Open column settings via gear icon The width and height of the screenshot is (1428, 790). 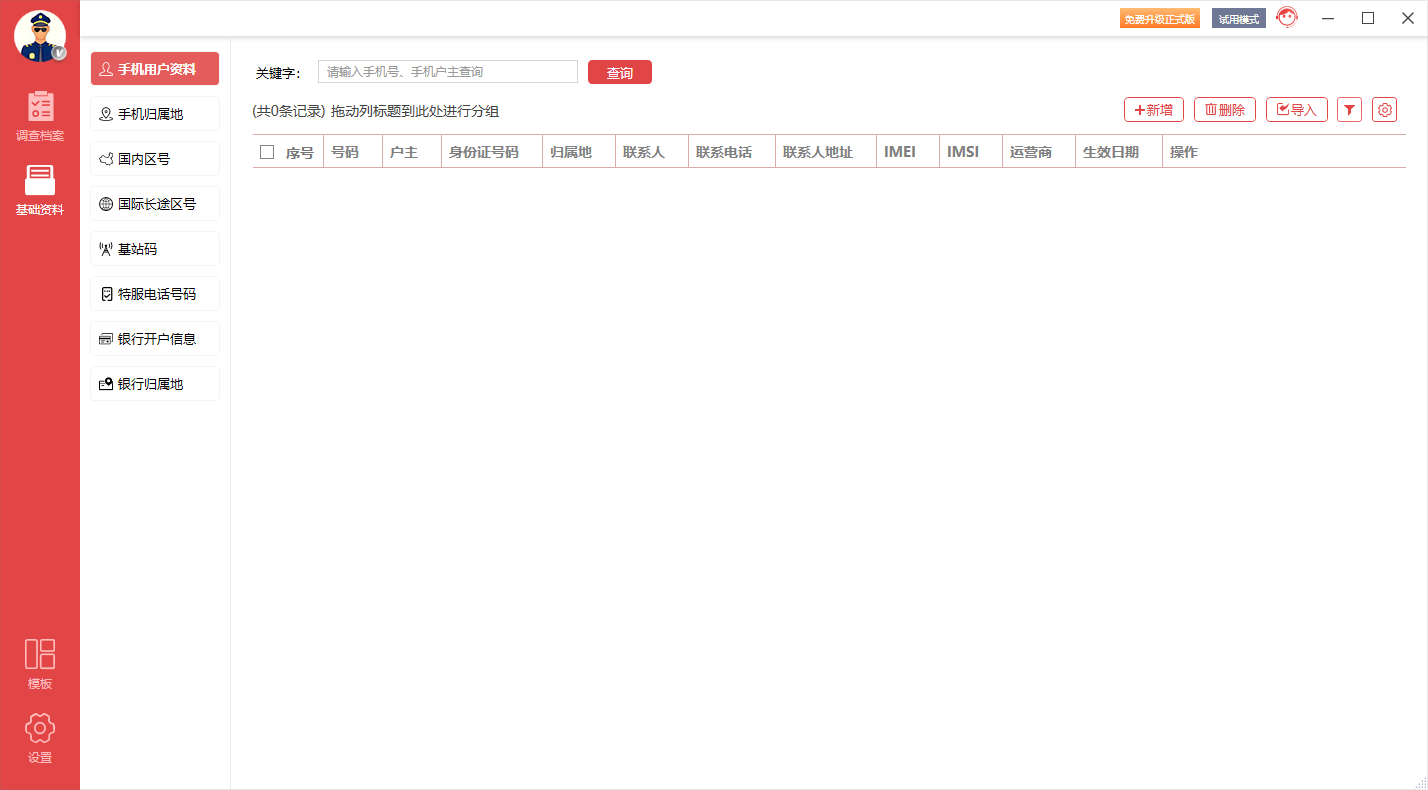(x=1384, y=110)
